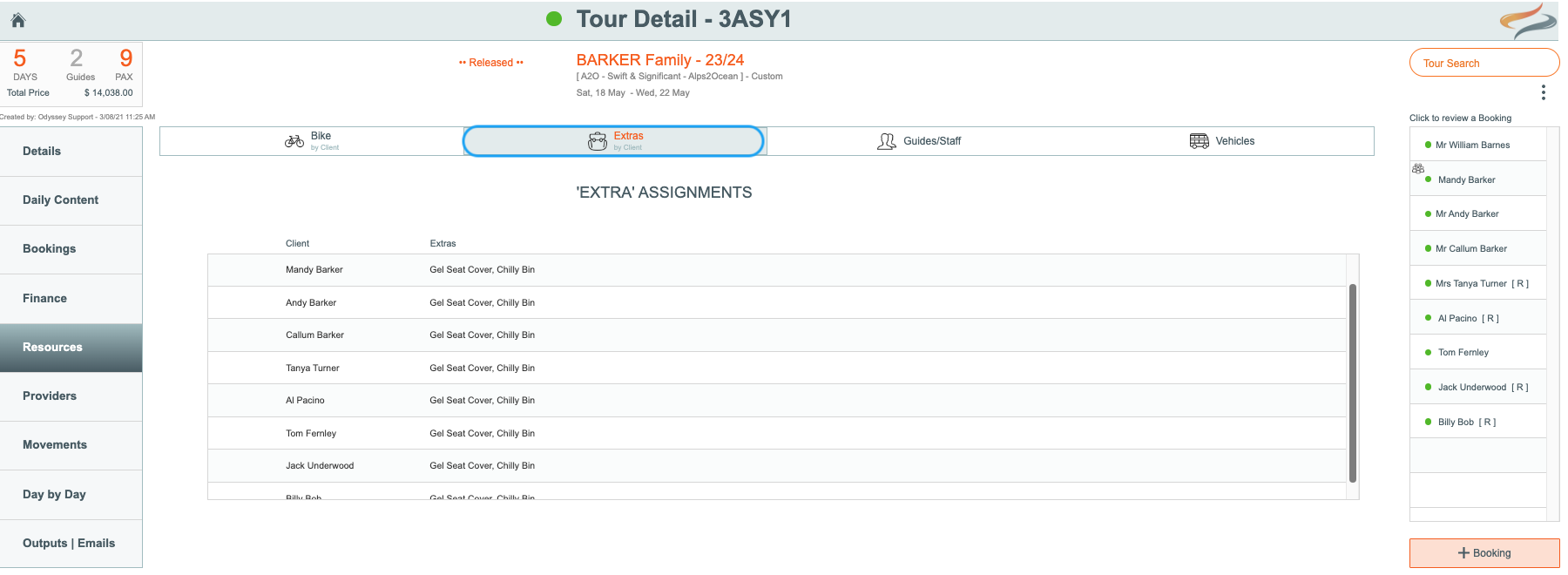Click extras cell in Callum Barker row
The image size is (1568, 575).
coord(482,335)
